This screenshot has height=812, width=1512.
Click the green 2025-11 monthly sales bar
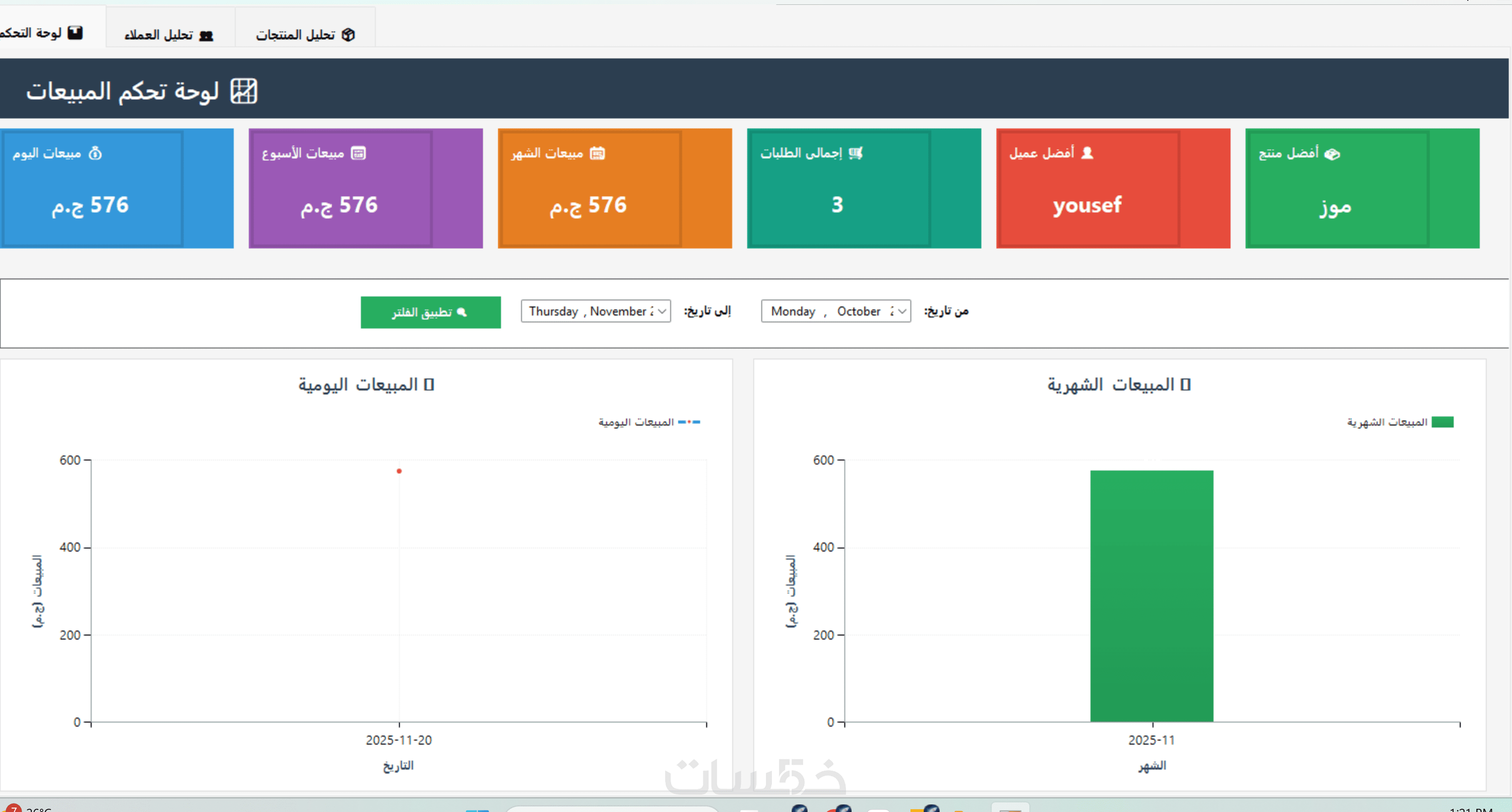pos(1151,596)
